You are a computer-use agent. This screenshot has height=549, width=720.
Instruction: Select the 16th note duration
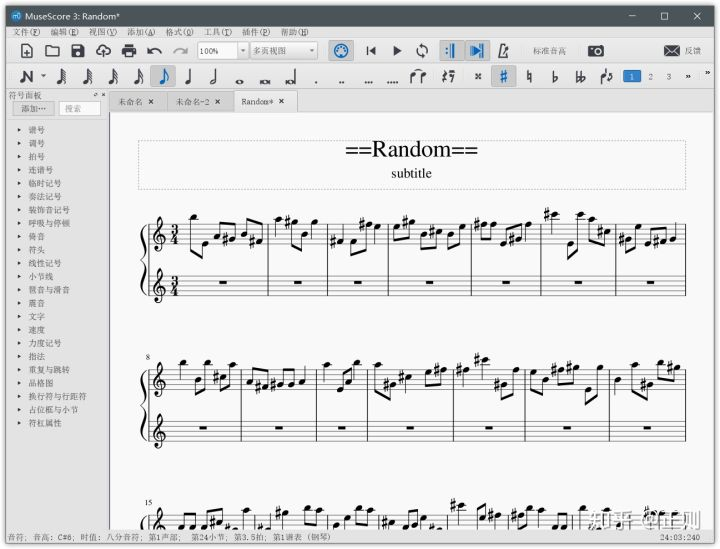coord(138,77)
